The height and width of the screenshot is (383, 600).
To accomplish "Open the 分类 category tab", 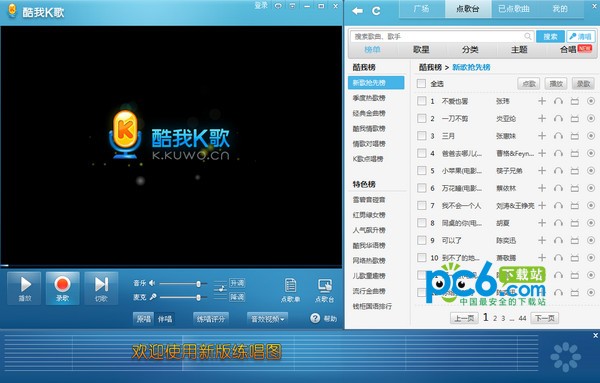I will (x=470, y=50).
